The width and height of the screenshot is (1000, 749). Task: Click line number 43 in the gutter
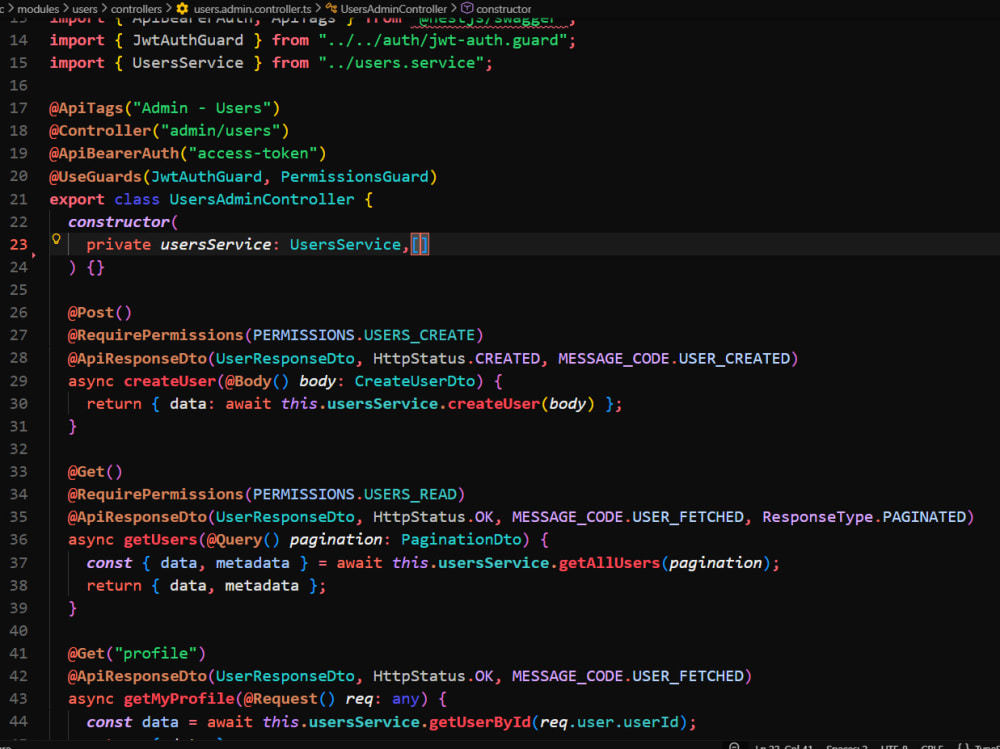(19, 699)
